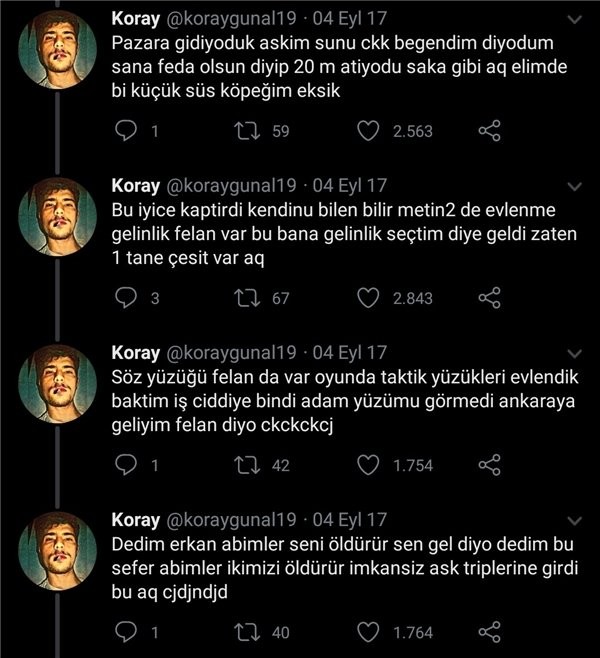
Task: Reply to the tweet about the pazara
Action: (x=125, y=131)
